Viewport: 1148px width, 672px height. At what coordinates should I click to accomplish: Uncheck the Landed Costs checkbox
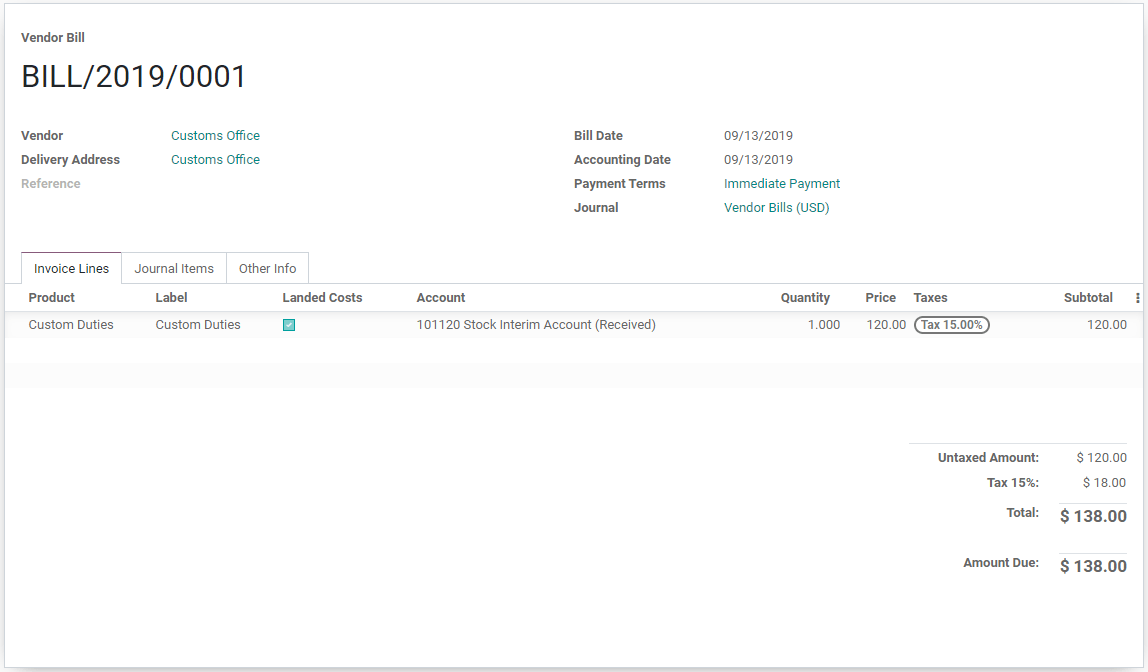(x=289, y=324)
